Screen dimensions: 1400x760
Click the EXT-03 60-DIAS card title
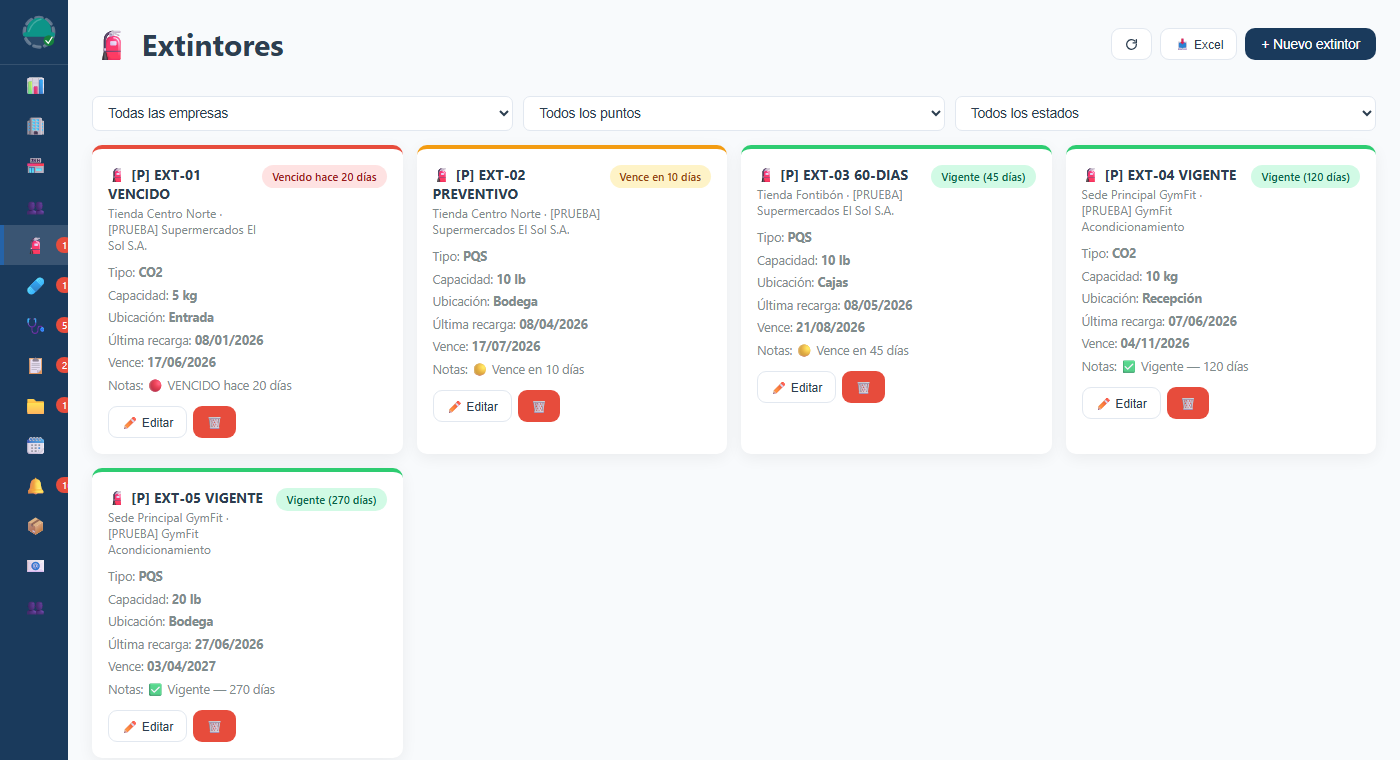[x=844, y=175]
